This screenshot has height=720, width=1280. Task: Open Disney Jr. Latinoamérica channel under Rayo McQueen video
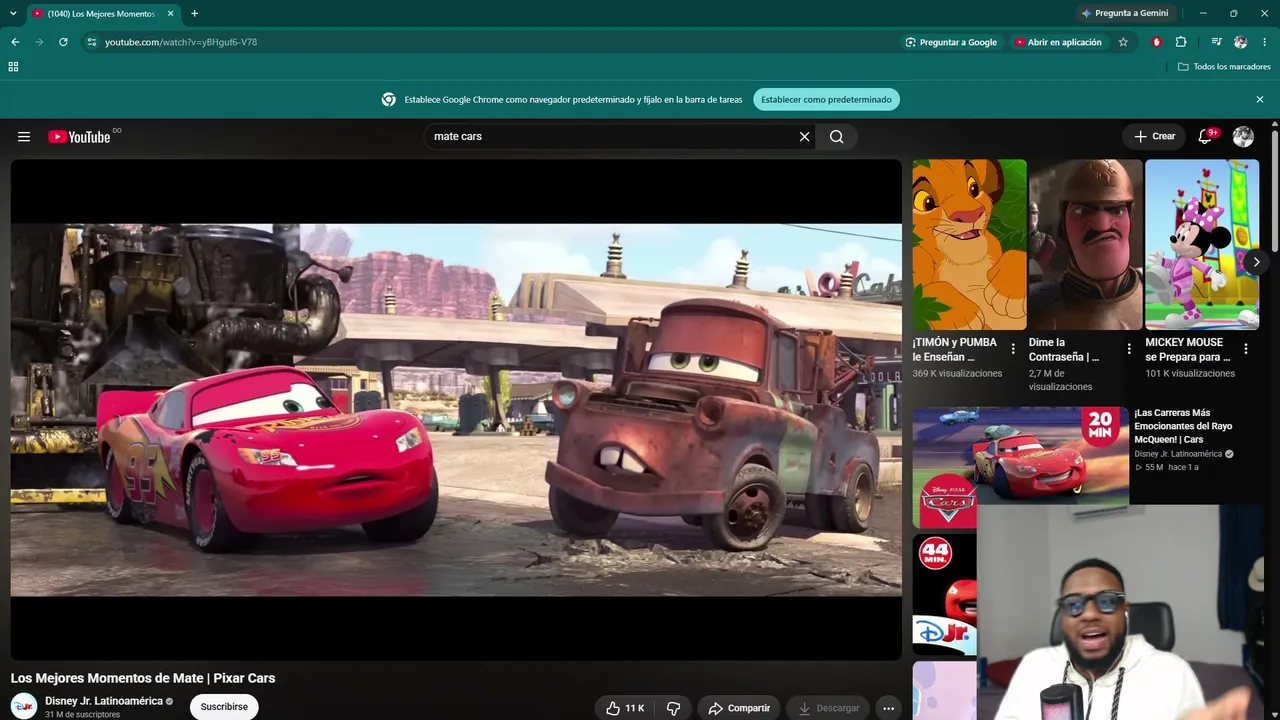tap(1178, 454)
